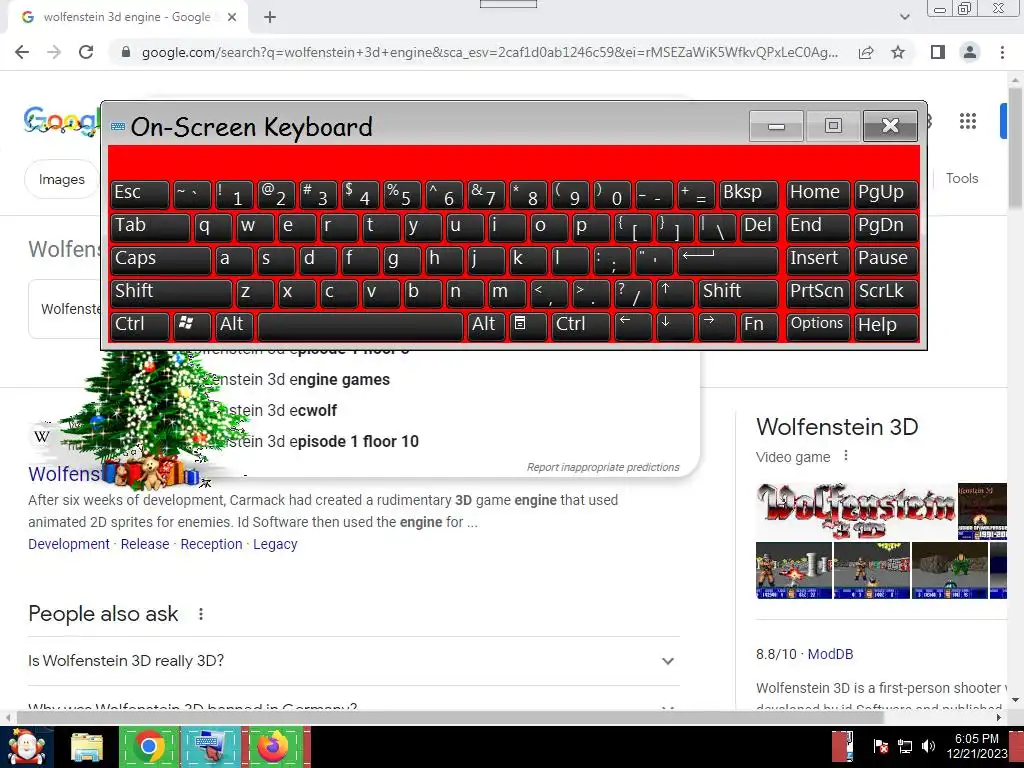Screen dimensions: 1024x768
Task: Open the search Tools menu
Action: click(x=962, y=178)
